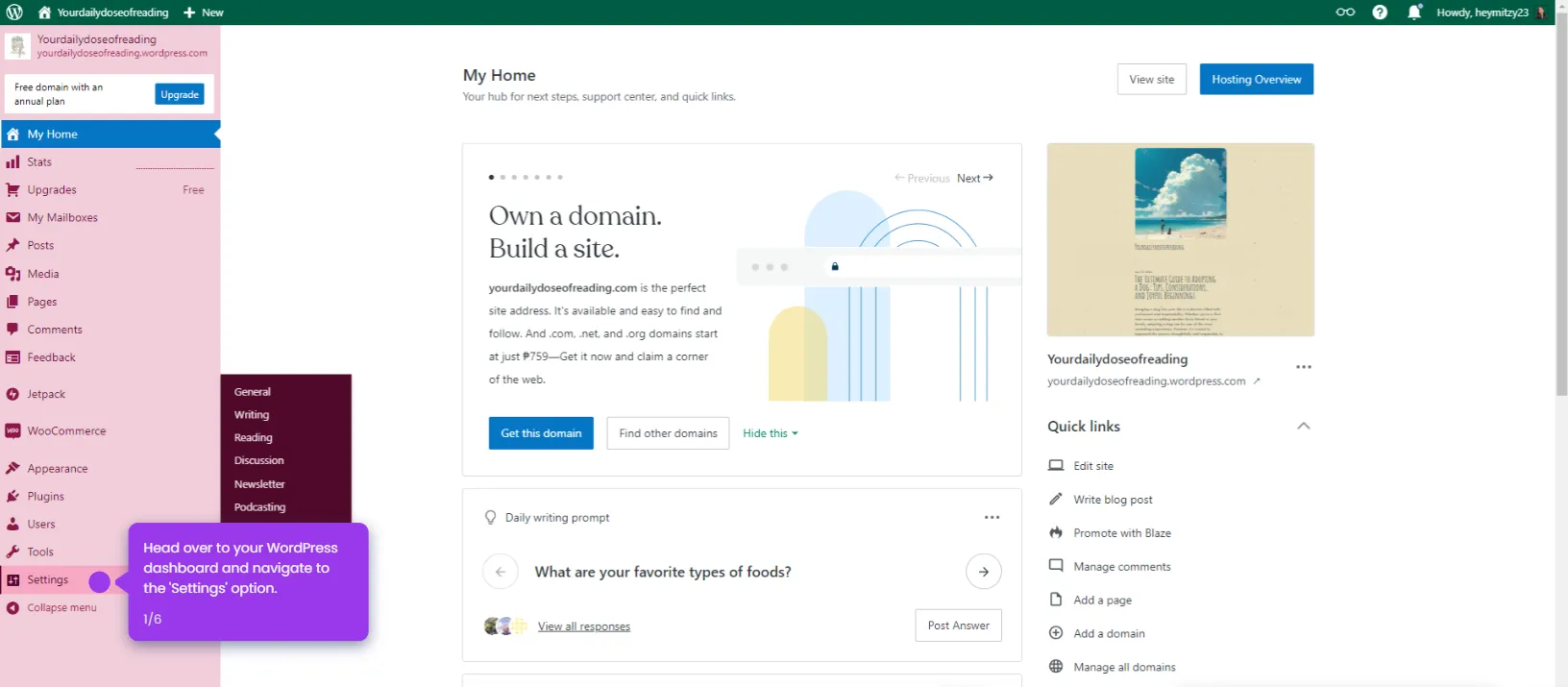Open the New content menu
1568x687 pixels.
click(204, 12)
